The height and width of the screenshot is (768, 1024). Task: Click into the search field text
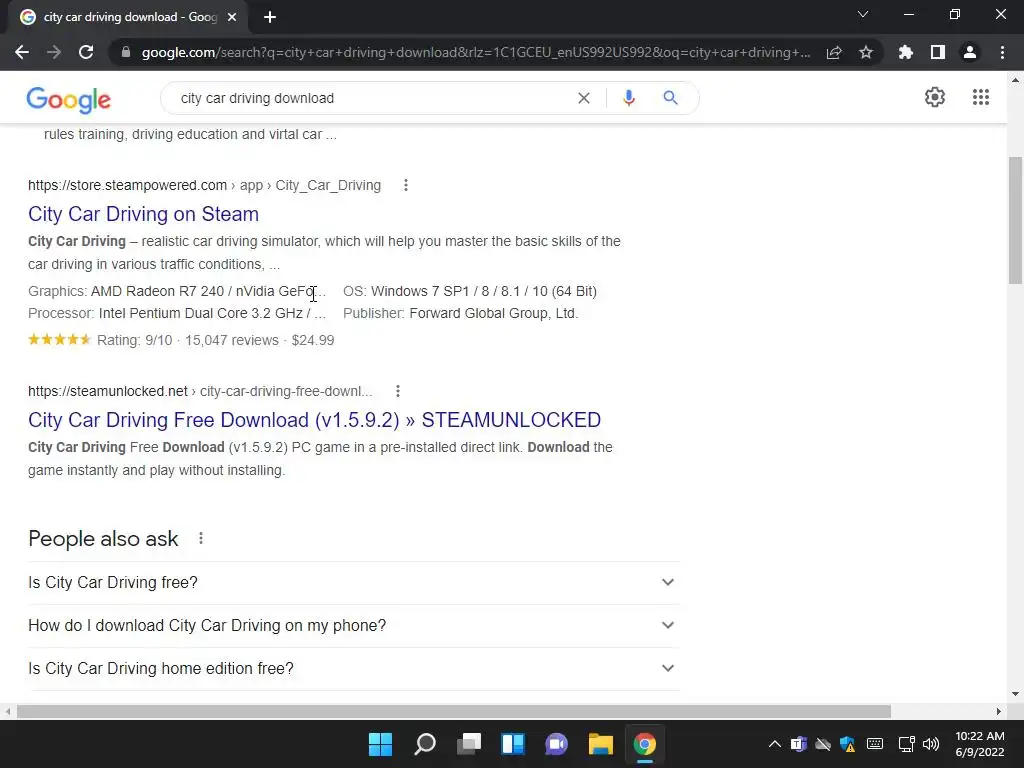[x=257, y=99]
